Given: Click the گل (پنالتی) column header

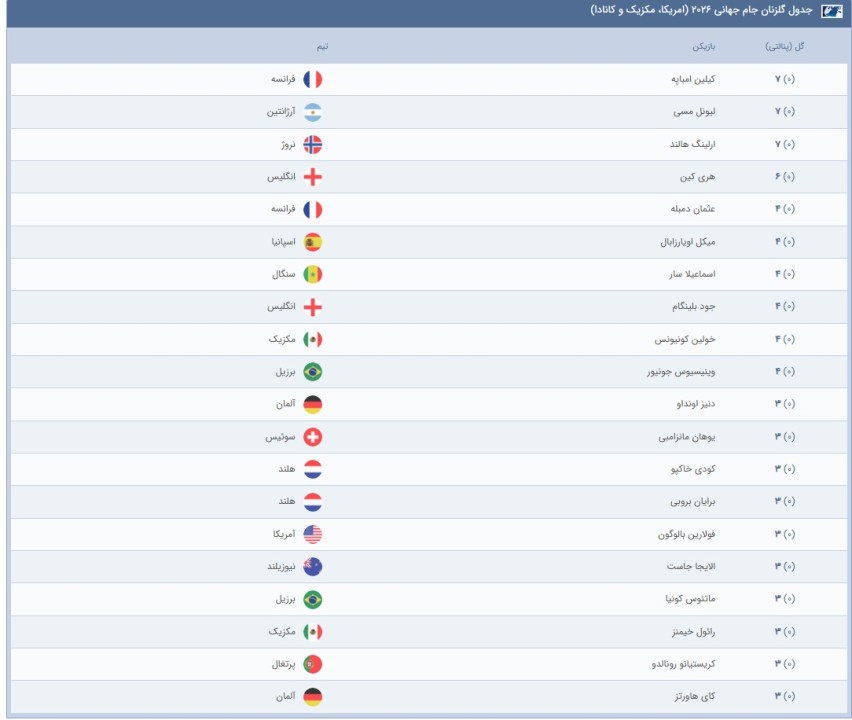Looking at the screenshot, I should click(x=785, y=47).
